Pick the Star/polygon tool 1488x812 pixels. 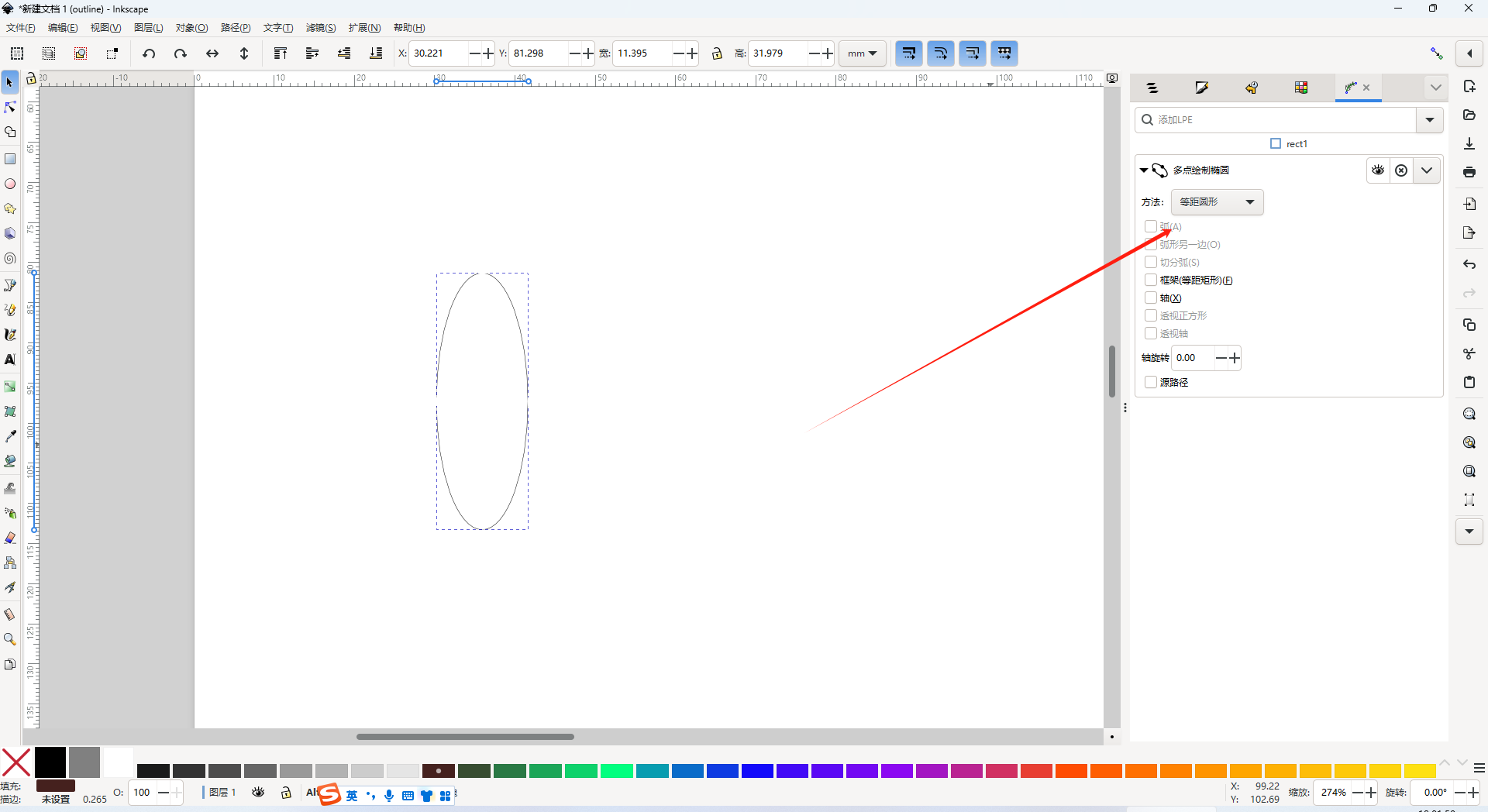pos(10,209)
